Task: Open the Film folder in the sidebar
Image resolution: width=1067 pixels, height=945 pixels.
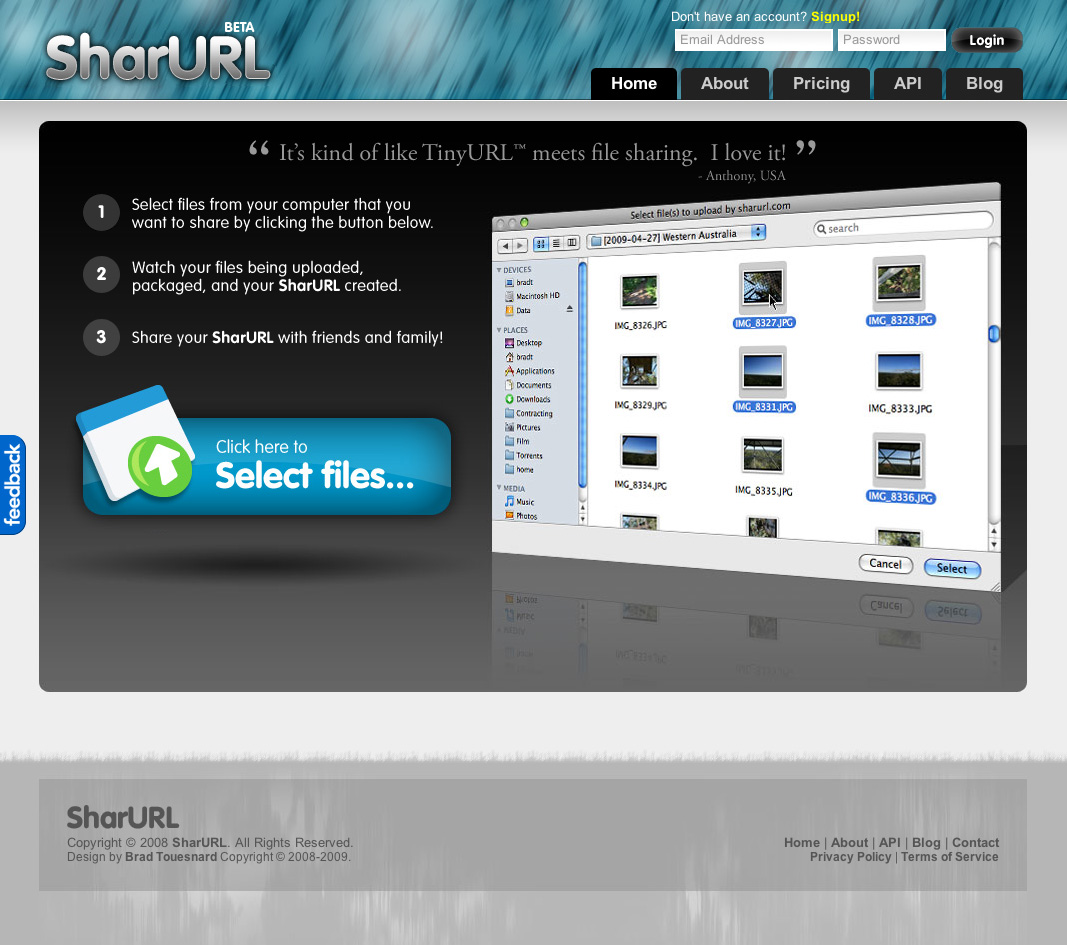Action: click(517, 441)
